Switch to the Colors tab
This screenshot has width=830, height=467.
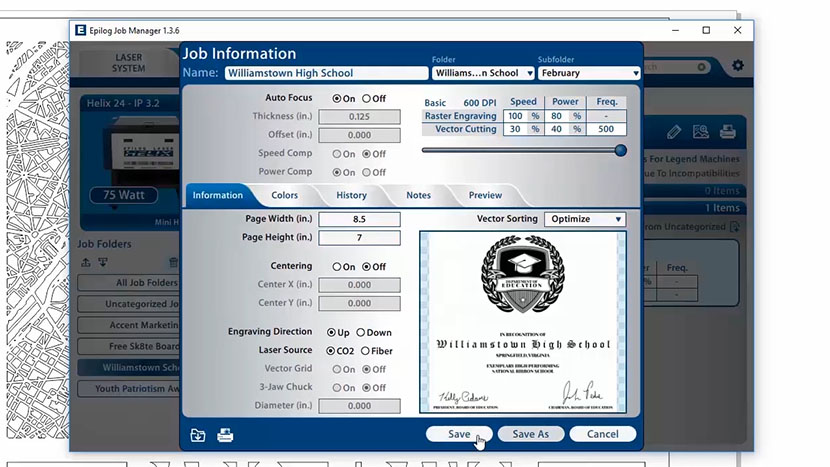[x=284, y=196]
